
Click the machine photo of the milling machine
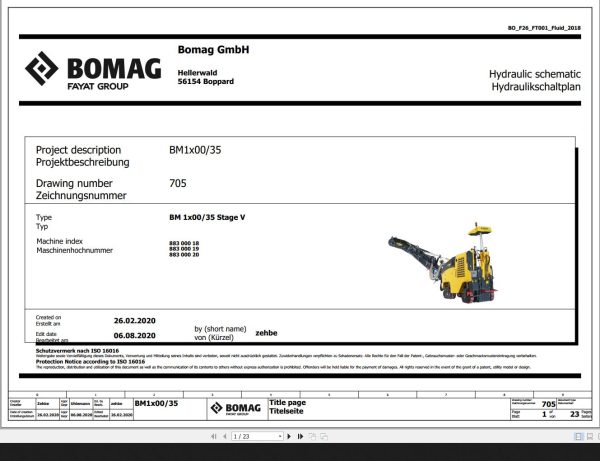tap(443, 263)
